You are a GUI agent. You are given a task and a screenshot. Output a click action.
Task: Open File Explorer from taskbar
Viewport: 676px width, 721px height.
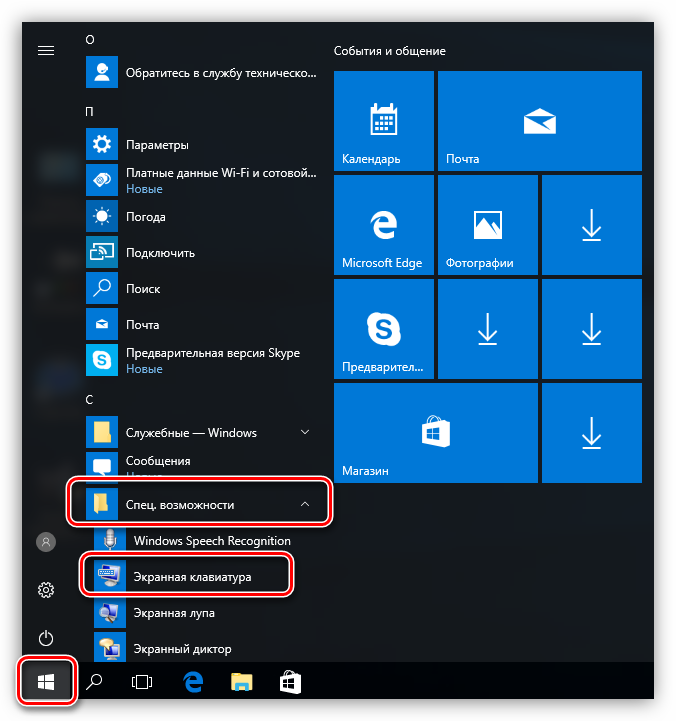(x=241, y=681)
